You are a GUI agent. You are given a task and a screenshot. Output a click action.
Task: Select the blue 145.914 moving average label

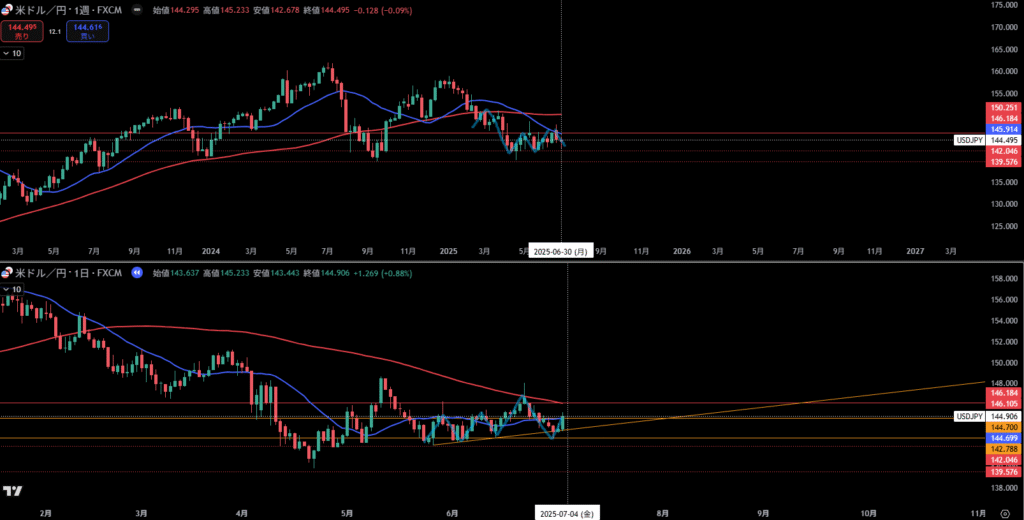point(1002,129)
